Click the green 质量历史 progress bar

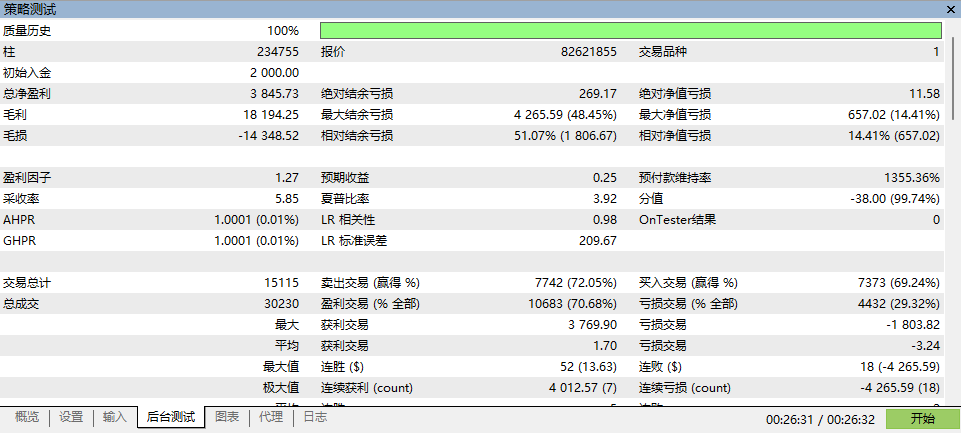click(x=631, y=31)
